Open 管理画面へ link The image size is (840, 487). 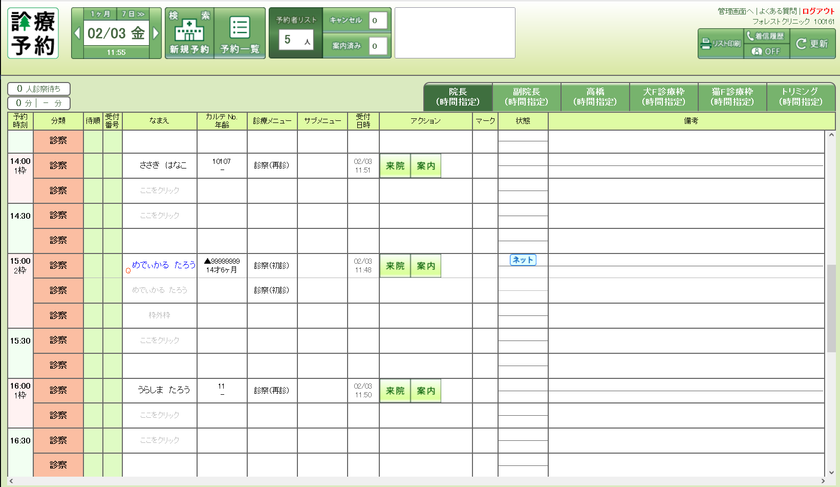click(735, 11)
